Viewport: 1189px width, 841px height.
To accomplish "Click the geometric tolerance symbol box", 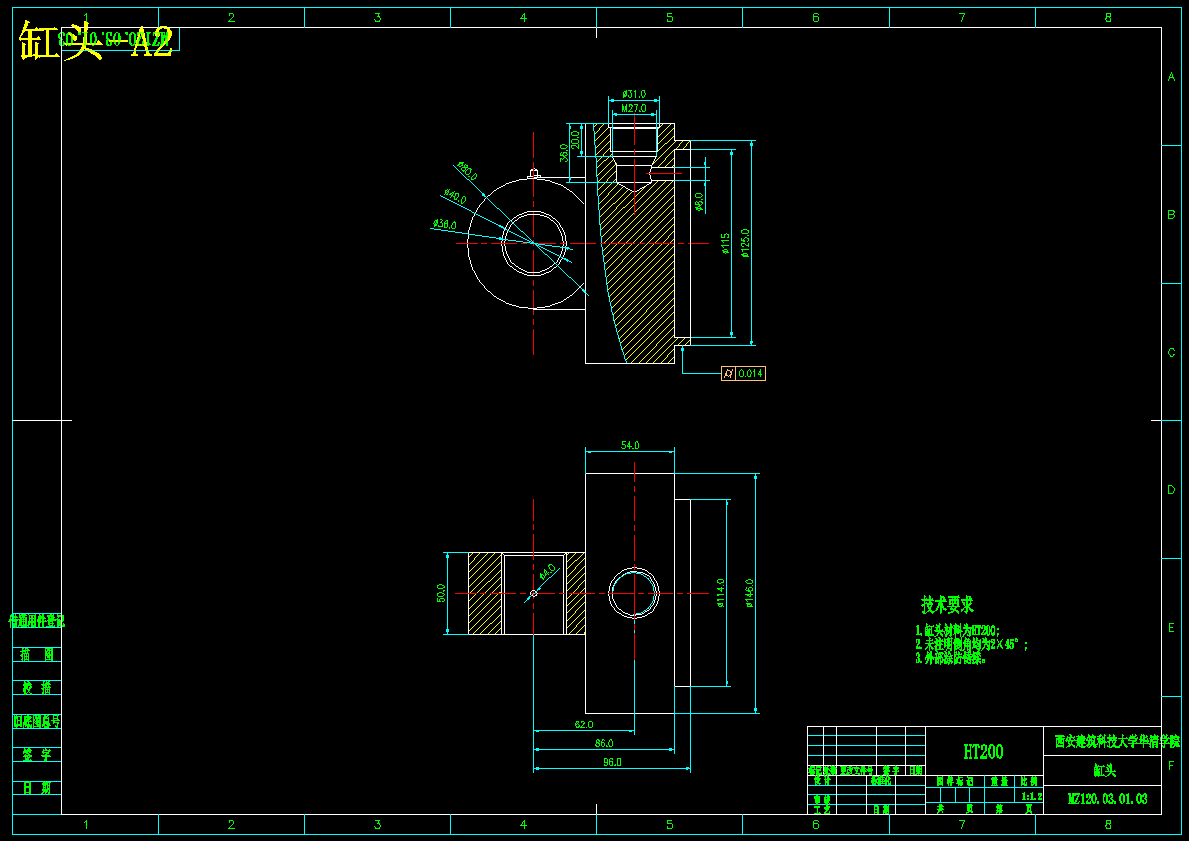I will pos(729,373).
